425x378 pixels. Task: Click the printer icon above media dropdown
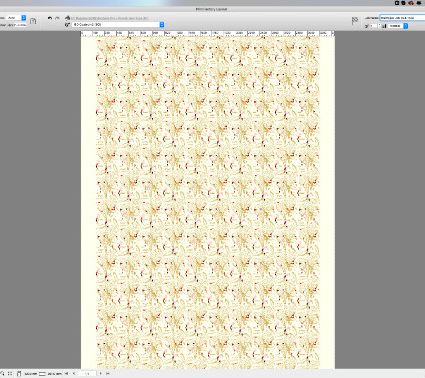(68, 18)
